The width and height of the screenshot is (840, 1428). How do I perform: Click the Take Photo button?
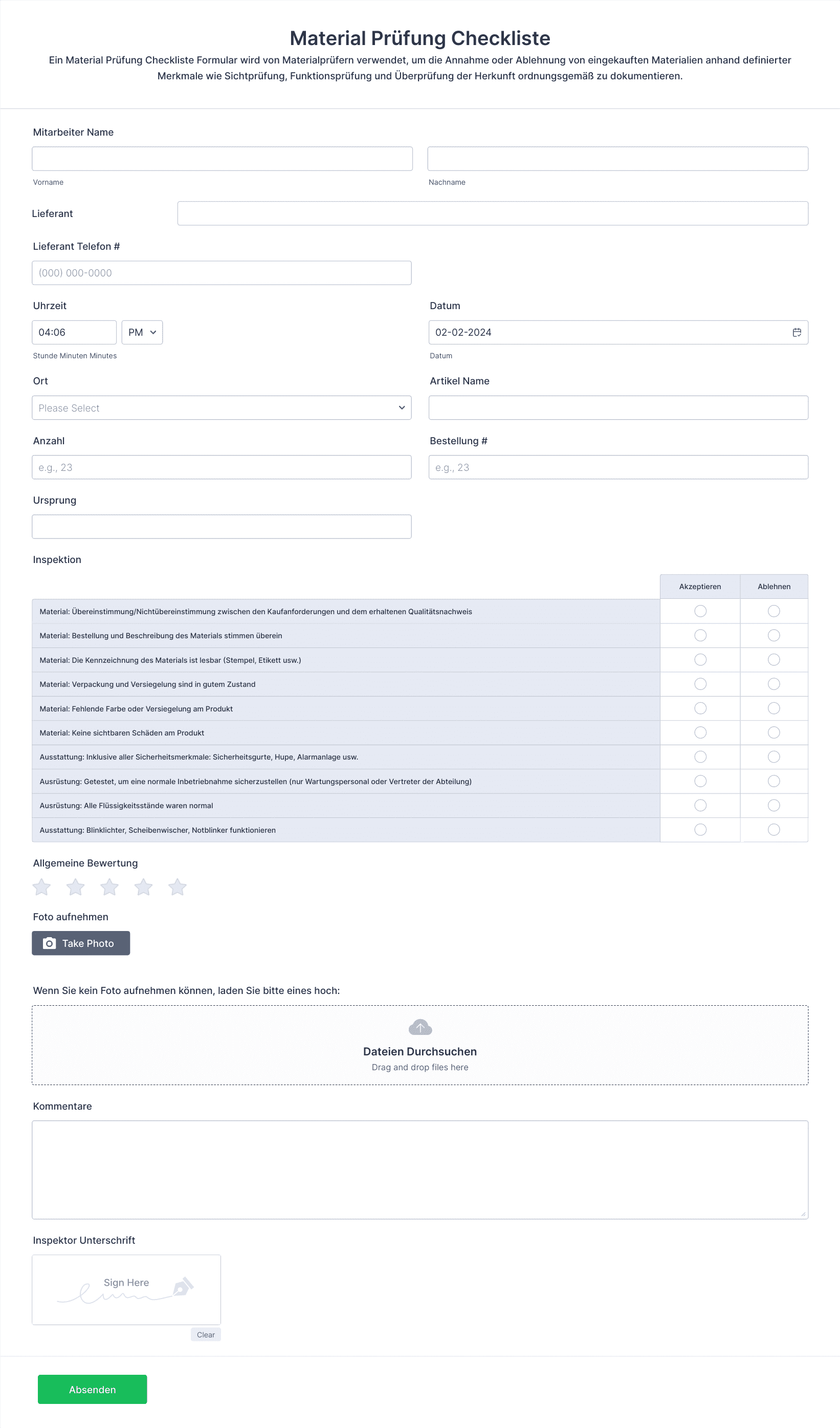coord(81,943)
